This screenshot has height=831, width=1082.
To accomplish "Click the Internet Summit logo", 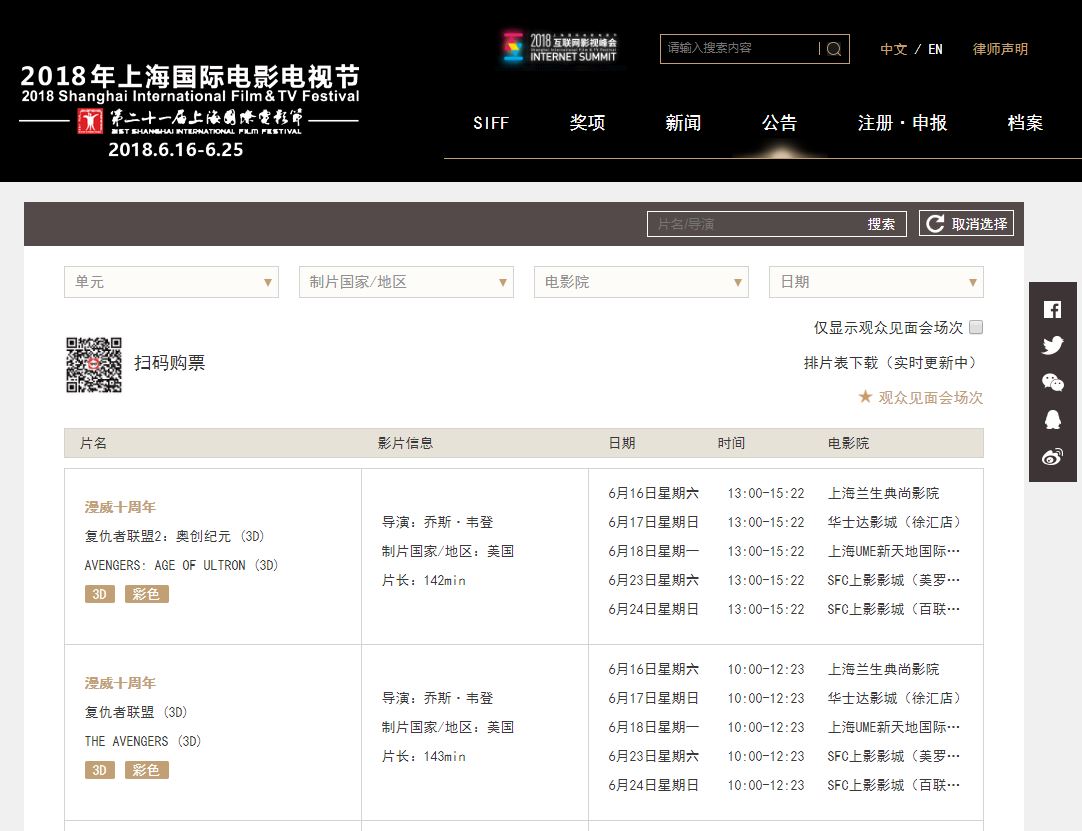I will [560, 48].
